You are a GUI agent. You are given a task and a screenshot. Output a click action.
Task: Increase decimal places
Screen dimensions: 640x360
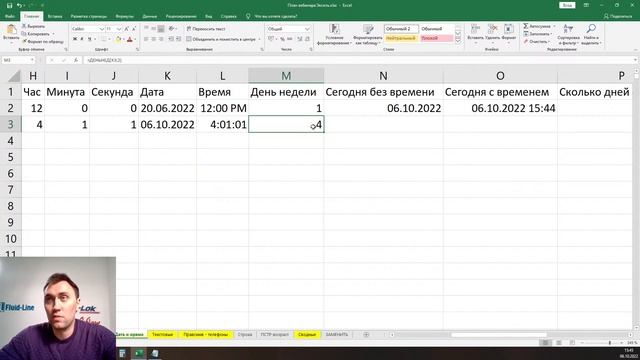[299, 39]
